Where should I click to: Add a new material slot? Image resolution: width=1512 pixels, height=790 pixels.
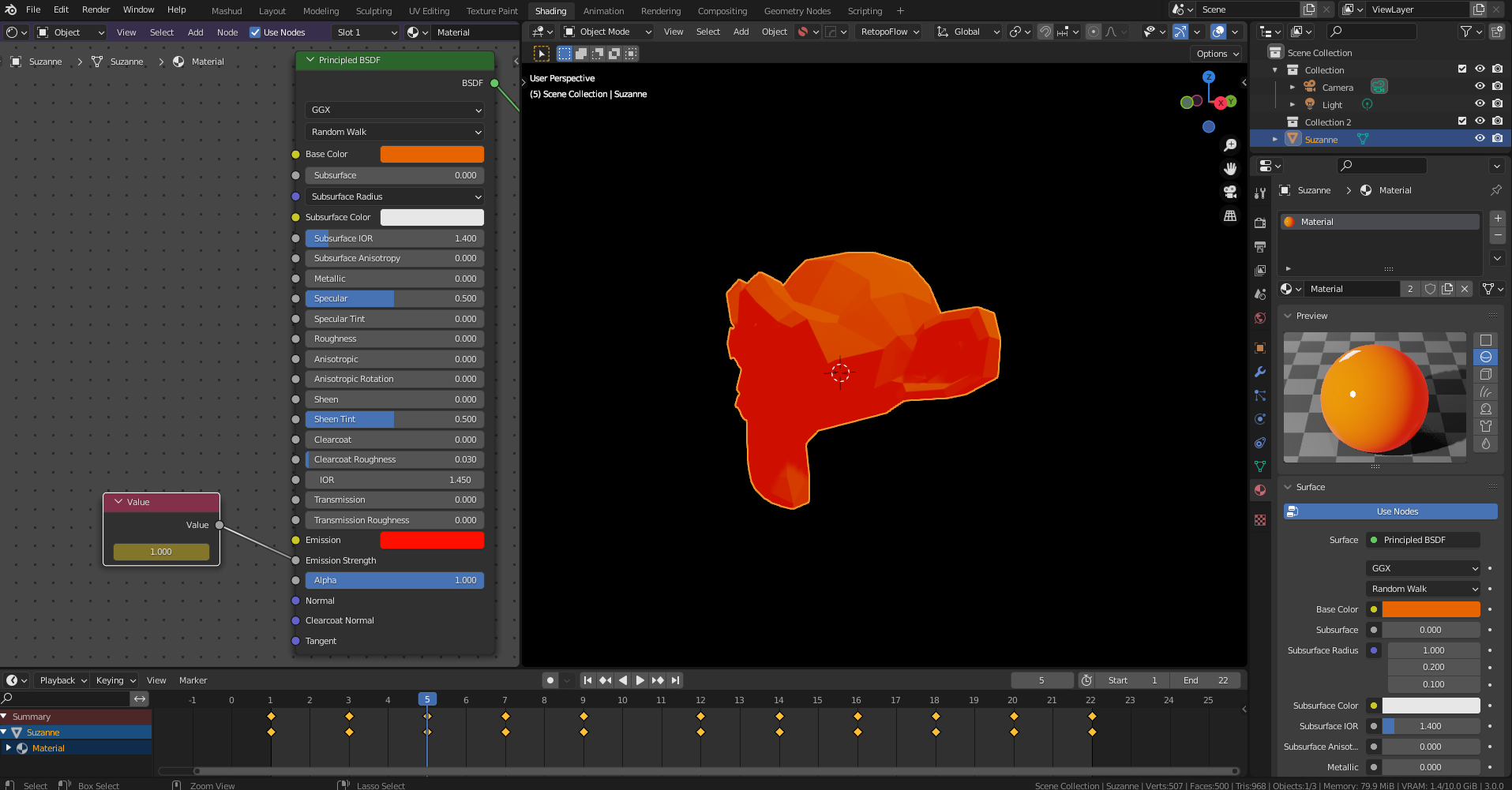tap(1498, 219)
